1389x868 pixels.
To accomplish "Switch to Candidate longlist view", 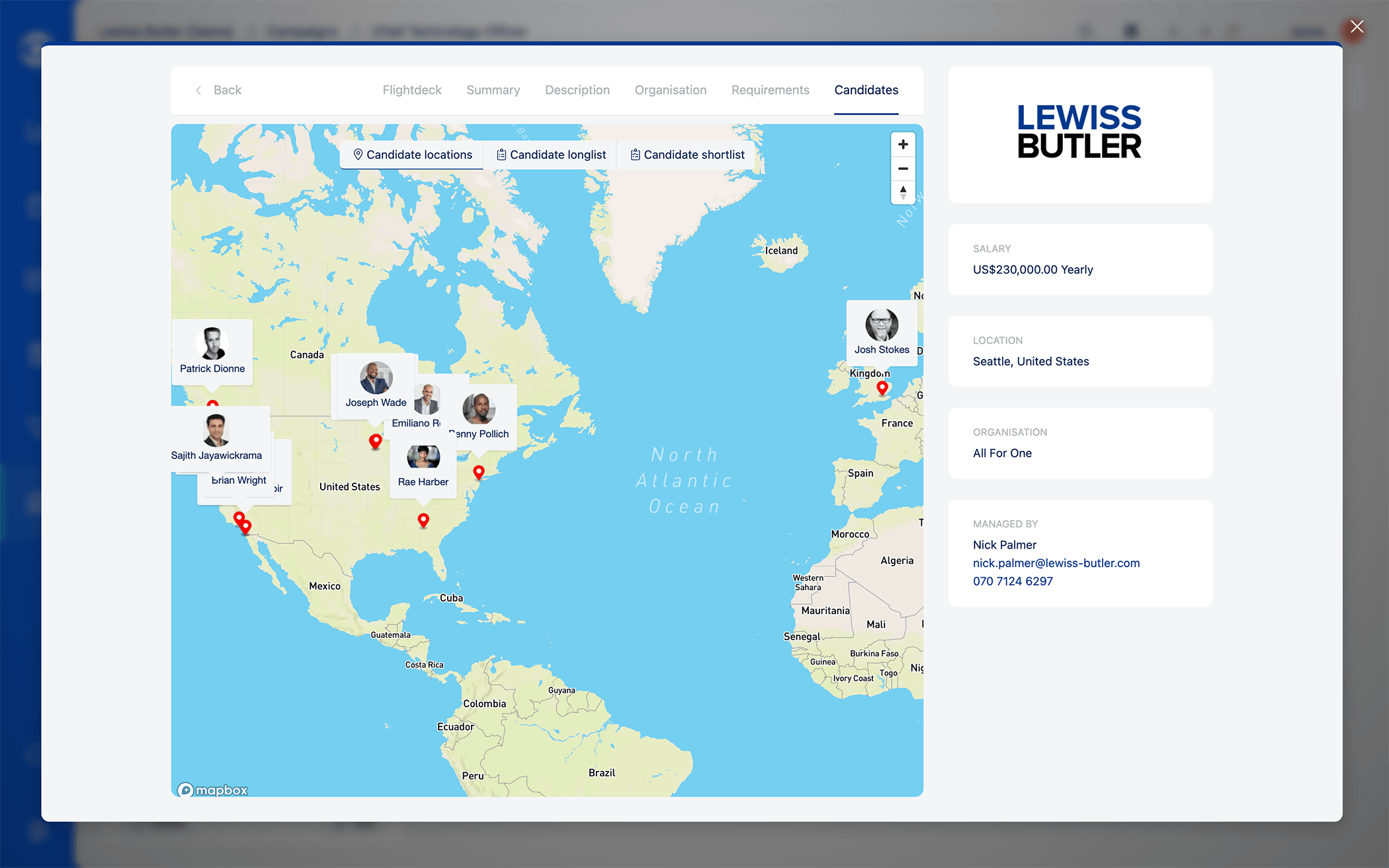I will pos(551,155).
